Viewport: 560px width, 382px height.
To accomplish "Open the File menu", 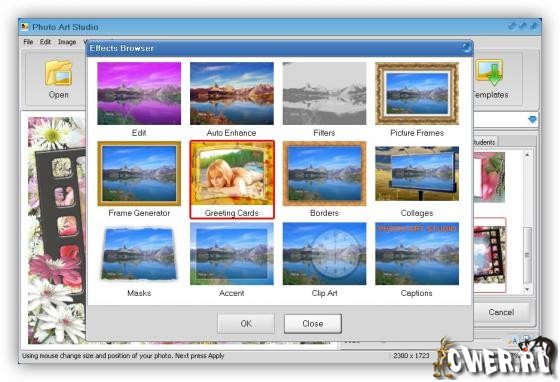I will tap(28, 42).
